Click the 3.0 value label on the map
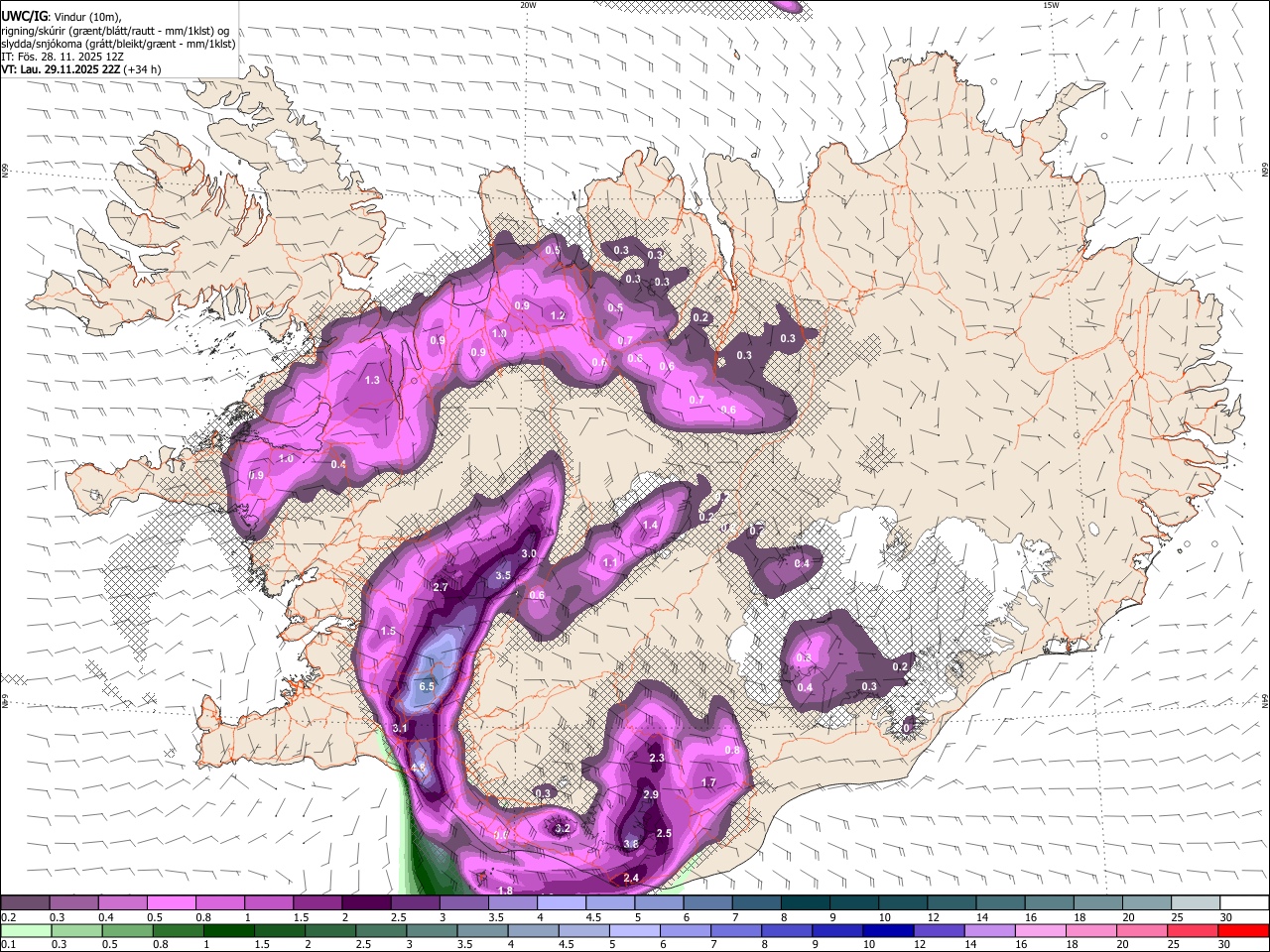 [529, 553]
